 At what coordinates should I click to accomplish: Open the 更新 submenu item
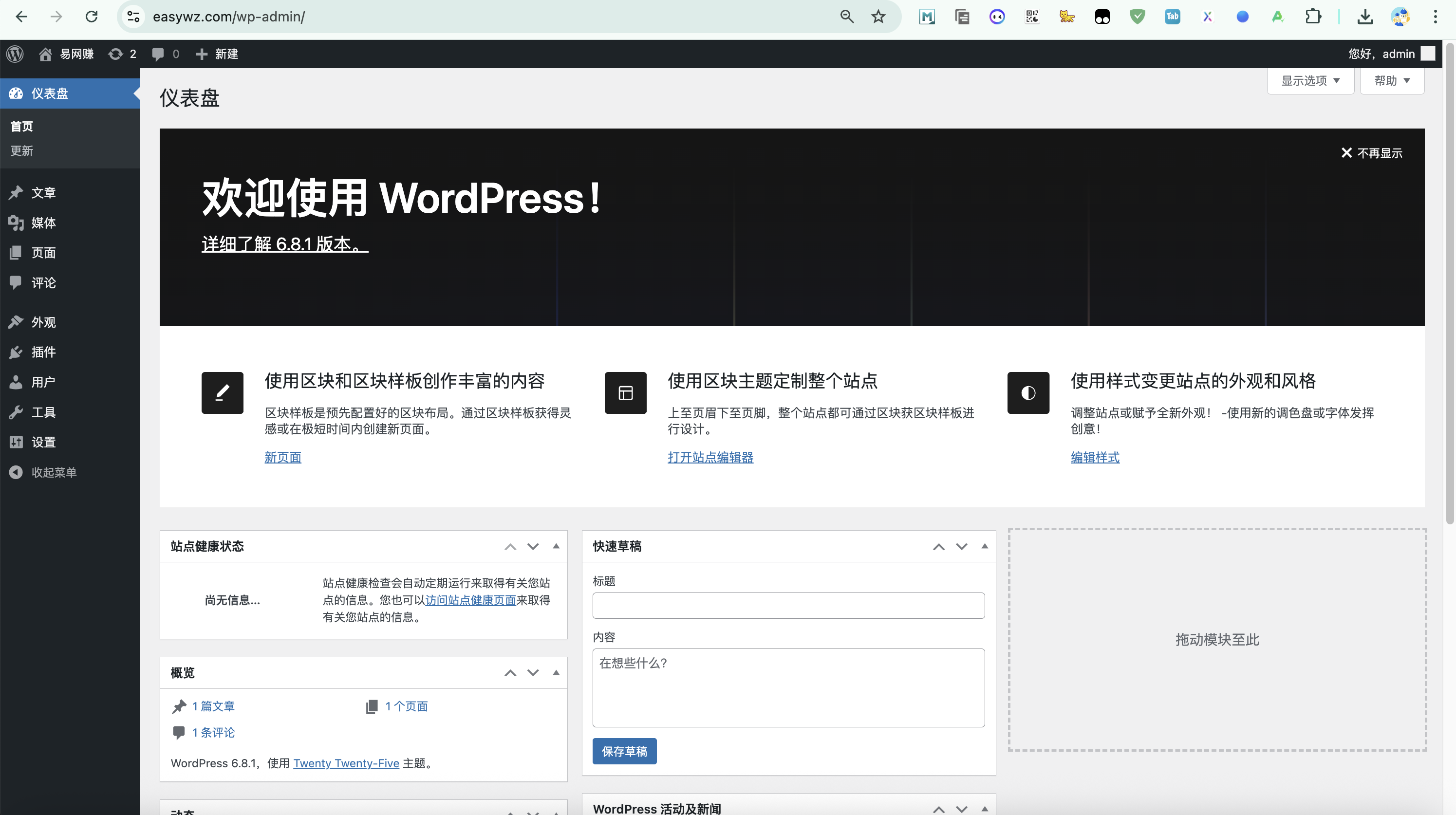pyautogui.click(x=22, y=151)
